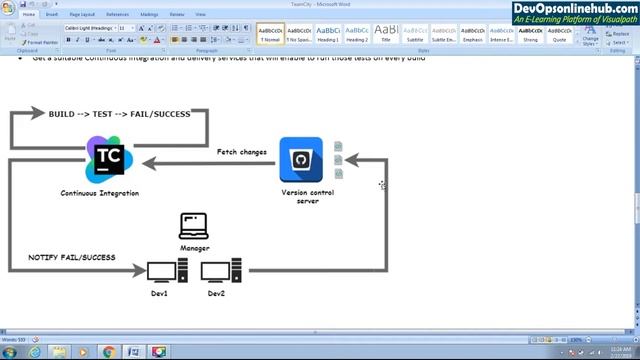Apply the No Spacing style
The image size is (640, 360).
[x=299, y=33]
